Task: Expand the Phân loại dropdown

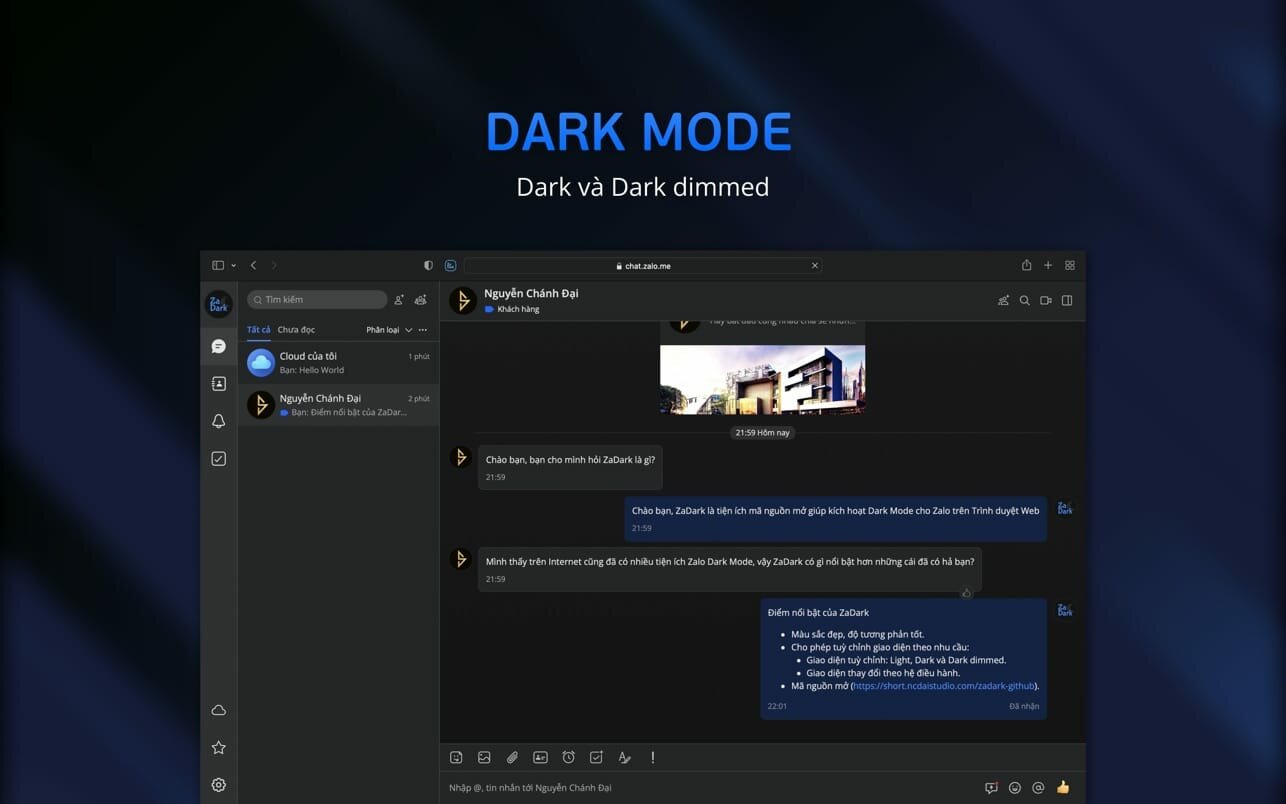Action: coord(389,330)
